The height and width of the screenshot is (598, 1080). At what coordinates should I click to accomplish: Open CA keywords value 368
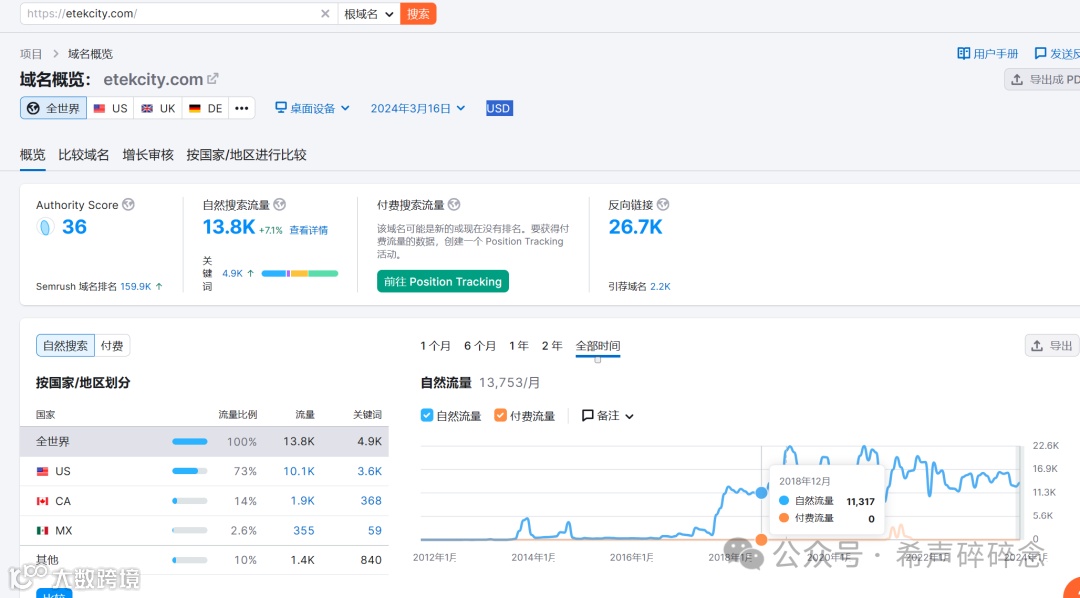pyautogui.click(x=371, y=501)
